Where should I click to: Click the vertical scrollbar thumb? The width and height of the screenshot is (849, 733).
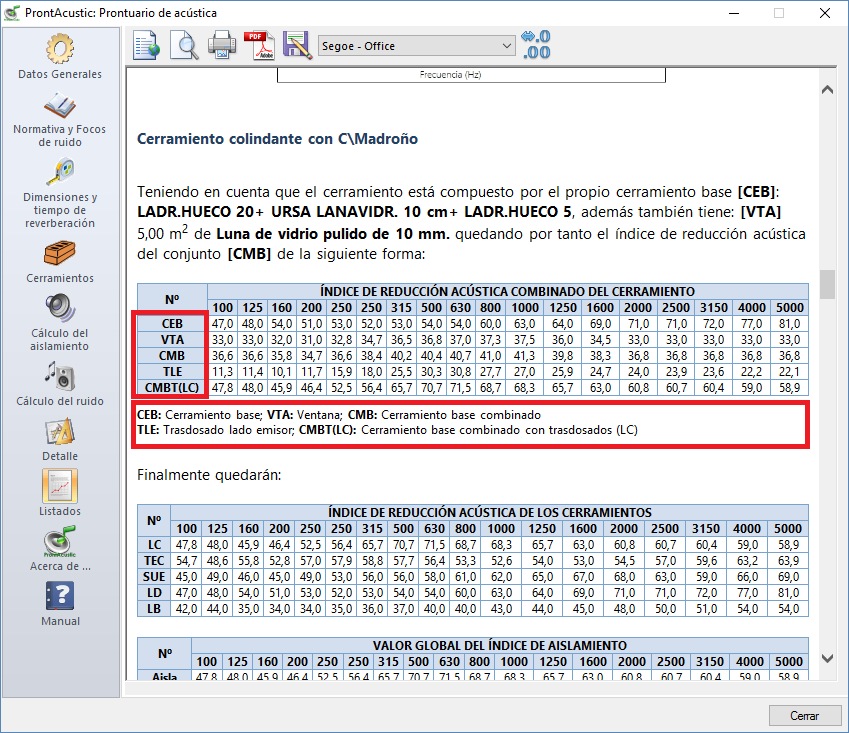pos(827,284)
